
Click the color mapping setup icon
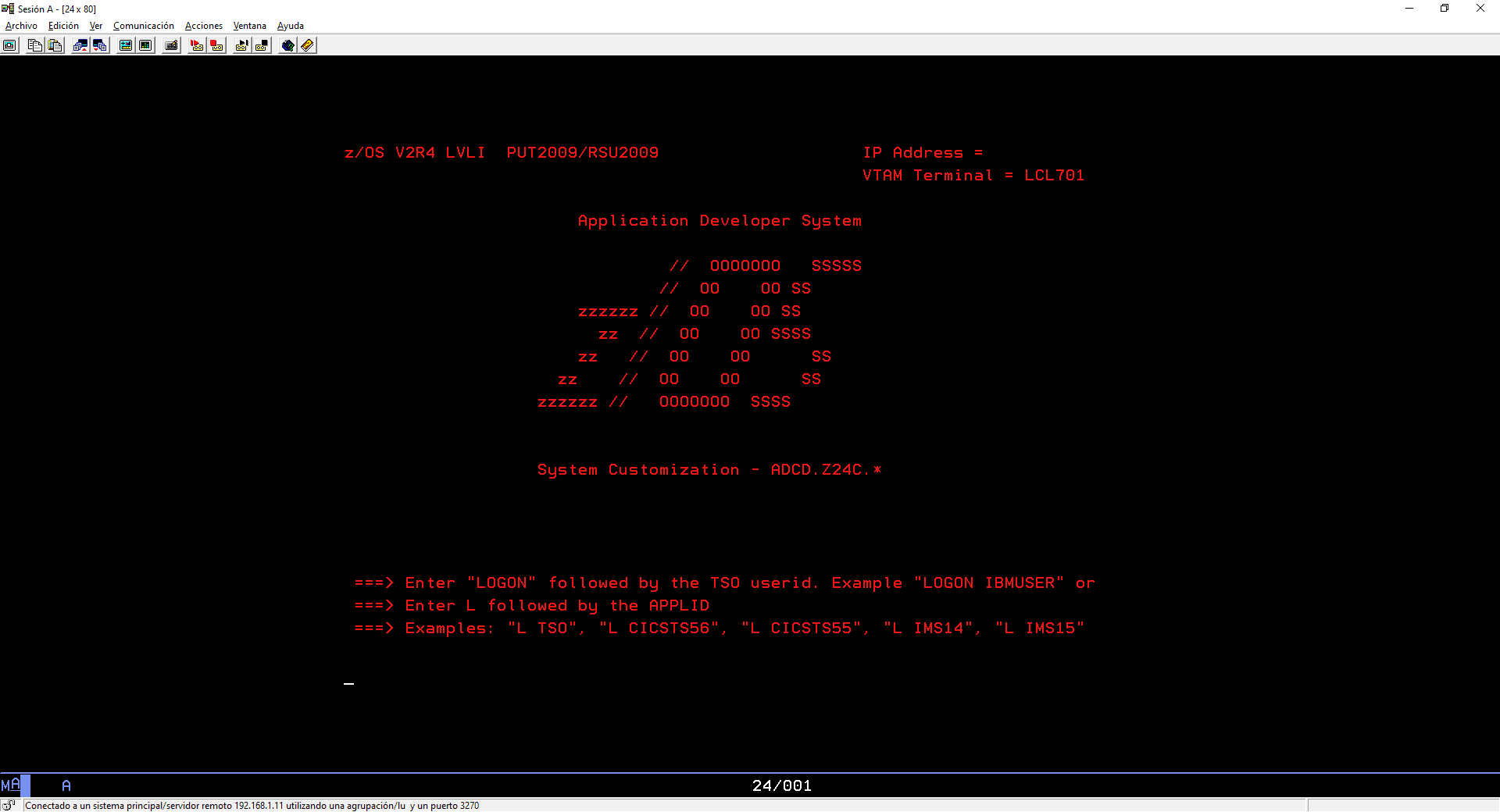(145, 45)
